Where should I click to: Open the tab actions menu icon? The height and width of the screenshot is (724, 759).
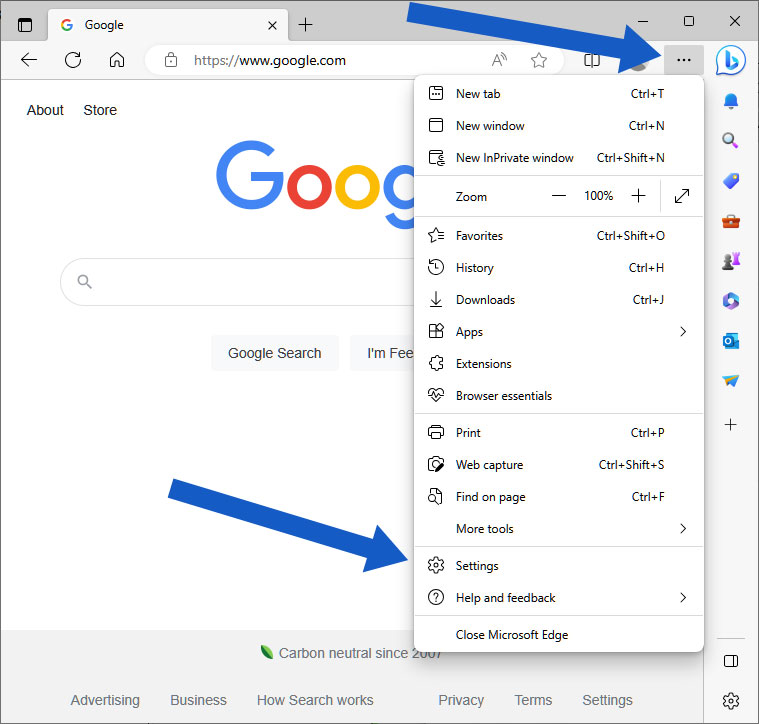[x=25, y=24]
